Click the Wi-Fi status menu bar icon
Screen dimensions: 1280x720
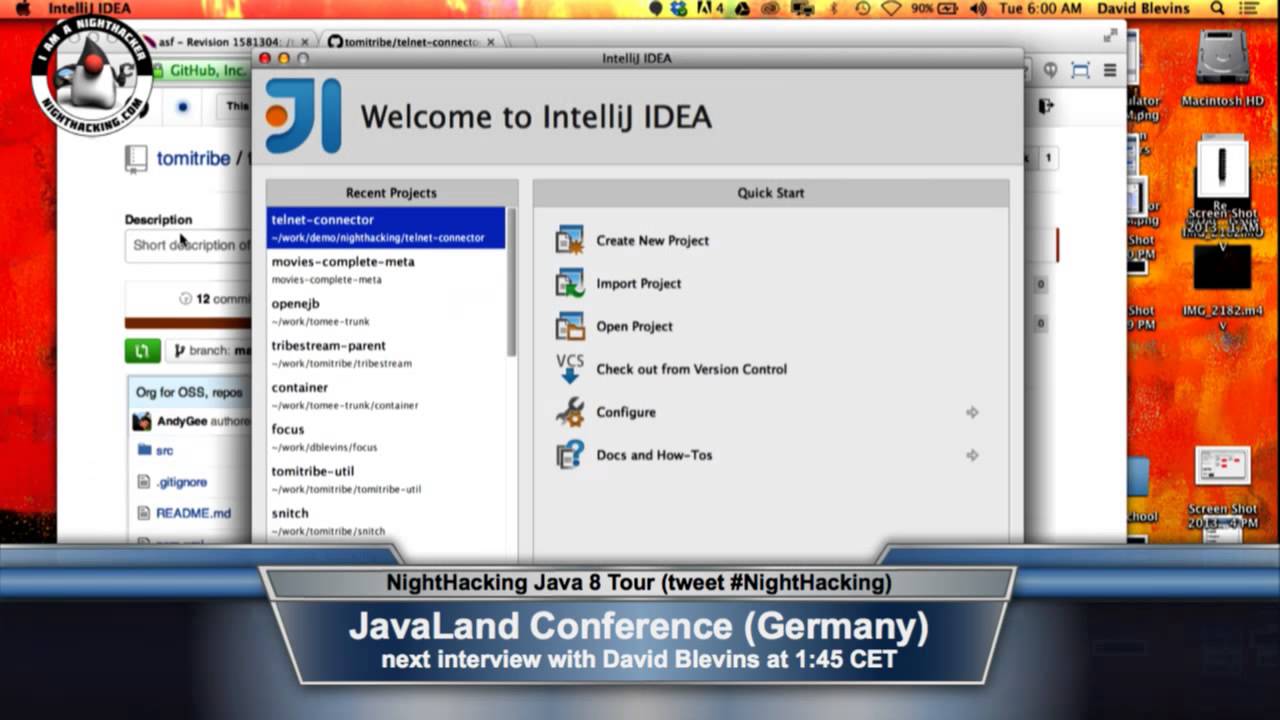[891, 8]
